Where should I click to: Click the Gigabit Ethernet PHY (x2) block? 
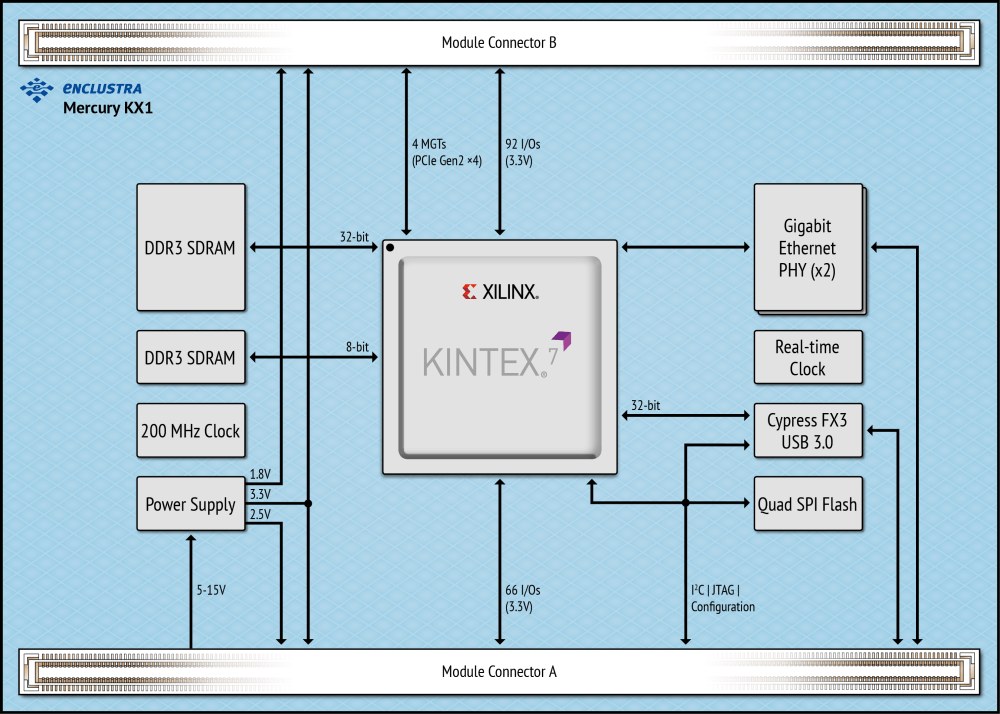(809, 248)
